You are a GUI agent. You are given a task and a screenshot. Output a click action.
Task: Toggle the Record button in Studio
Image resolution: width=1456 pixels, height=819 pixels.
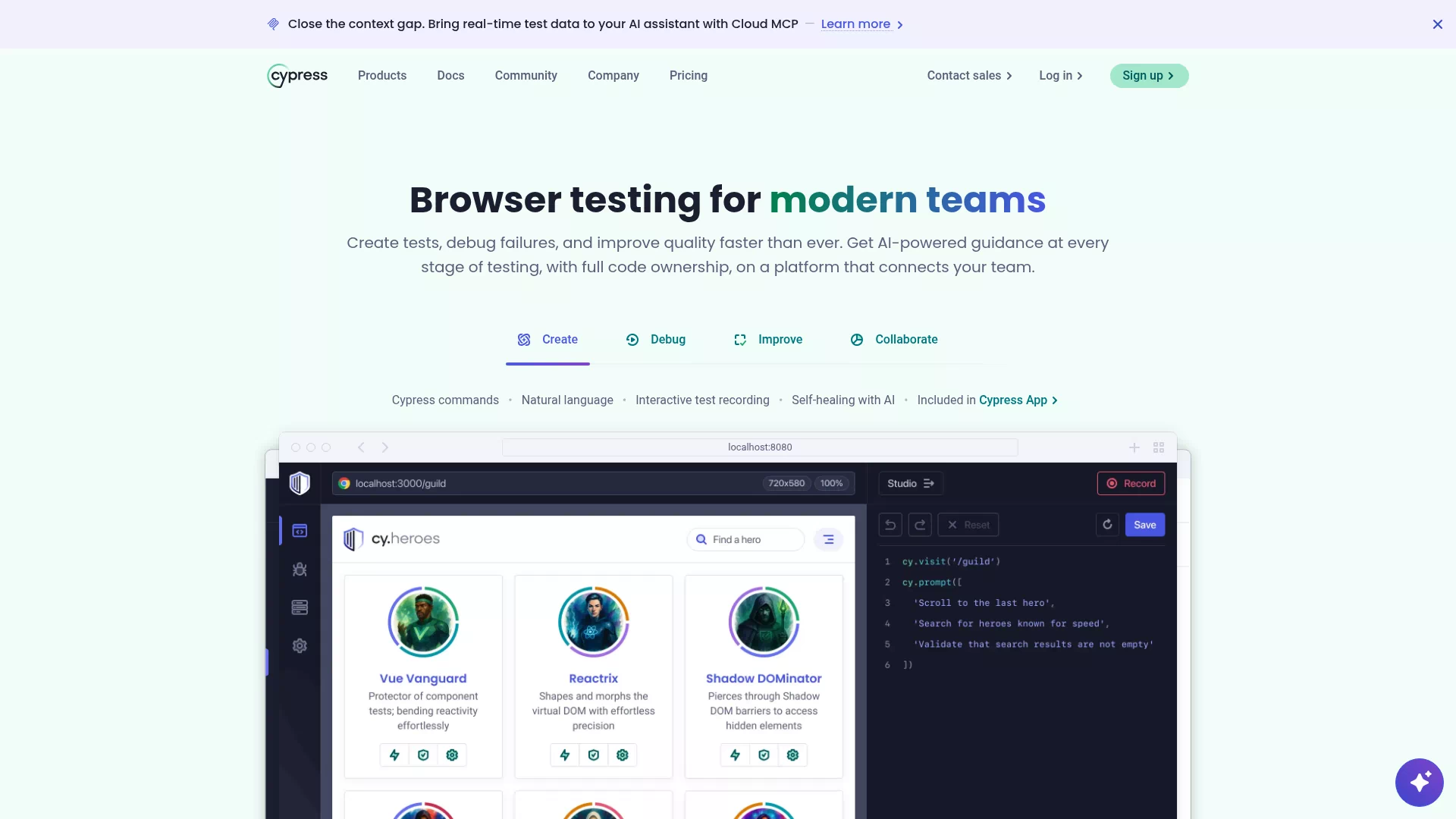click(x=1131, y=484)
